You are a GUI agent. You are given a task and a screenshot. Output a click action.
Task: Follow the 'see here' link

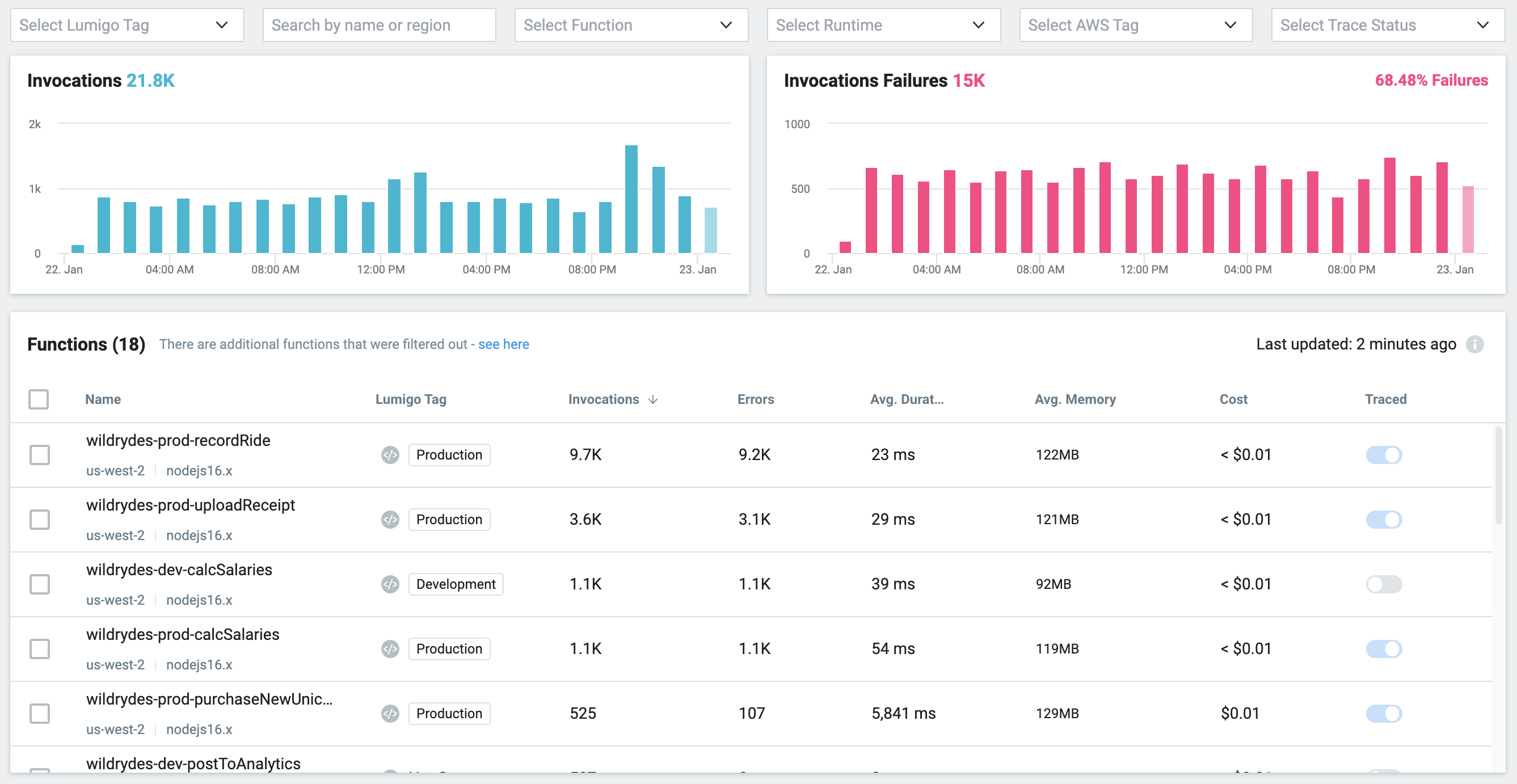pos(503,344)
